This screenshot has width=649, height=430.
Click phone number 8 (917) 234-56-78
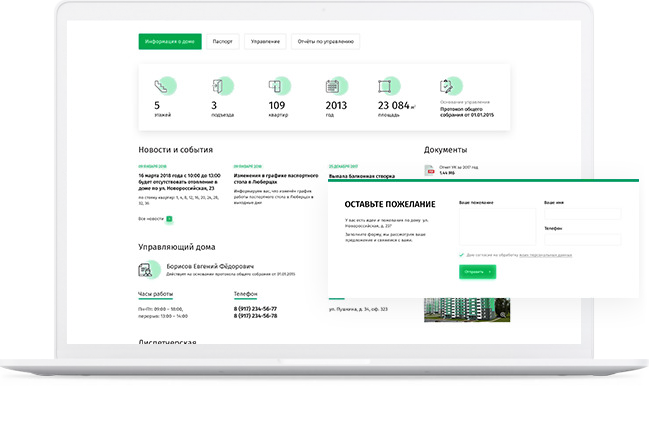coord(255,316)
